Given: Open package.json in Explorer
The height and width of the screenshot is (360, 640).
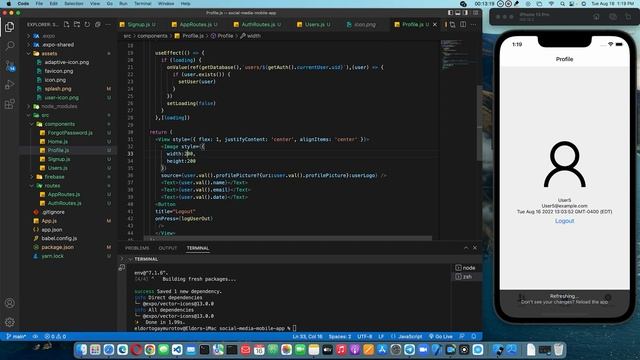Looking at the screenshot, I should coord(58,247).
